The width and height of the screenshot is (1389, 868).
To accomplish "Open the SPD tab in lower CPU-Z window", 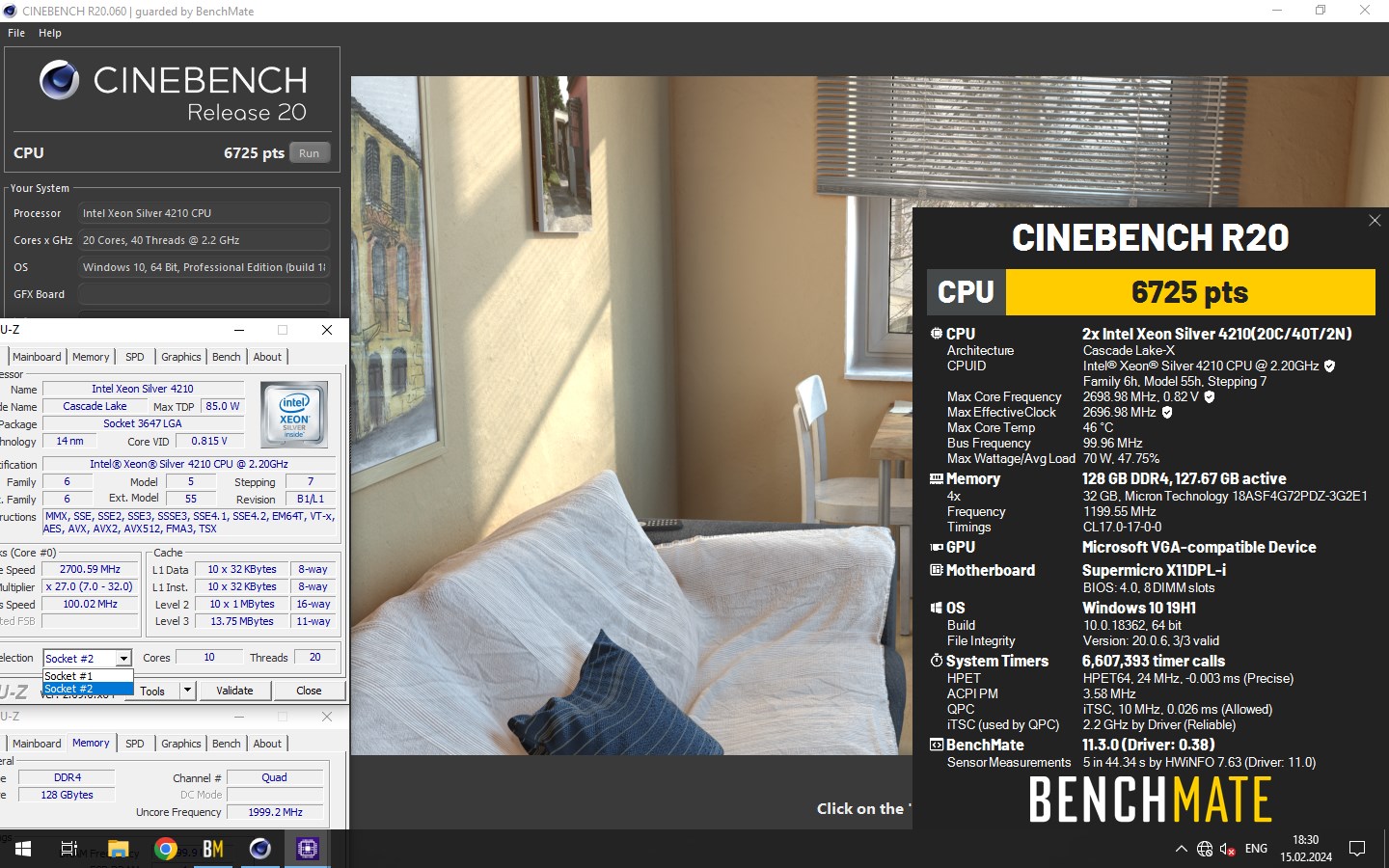I will [135, 744].
